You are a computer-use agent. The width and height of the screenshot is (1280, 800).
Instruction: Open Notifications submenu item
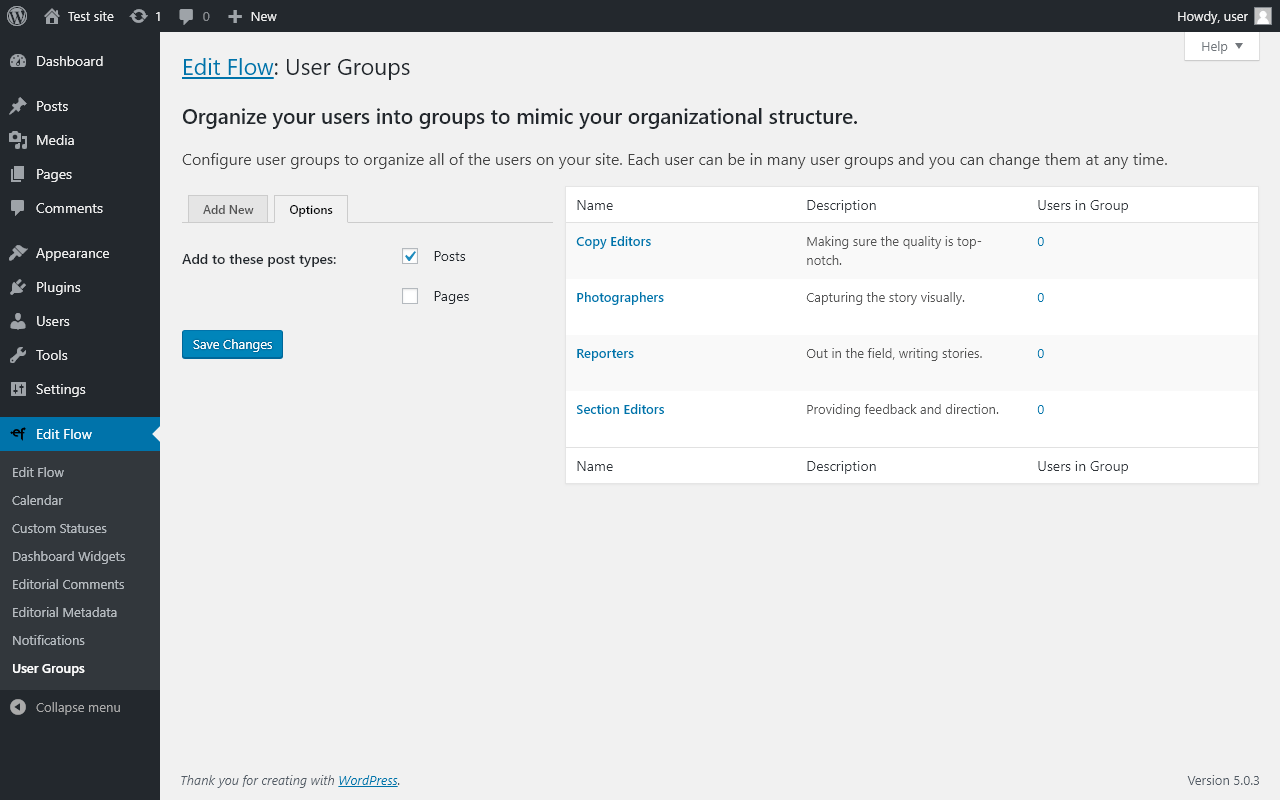48,640
